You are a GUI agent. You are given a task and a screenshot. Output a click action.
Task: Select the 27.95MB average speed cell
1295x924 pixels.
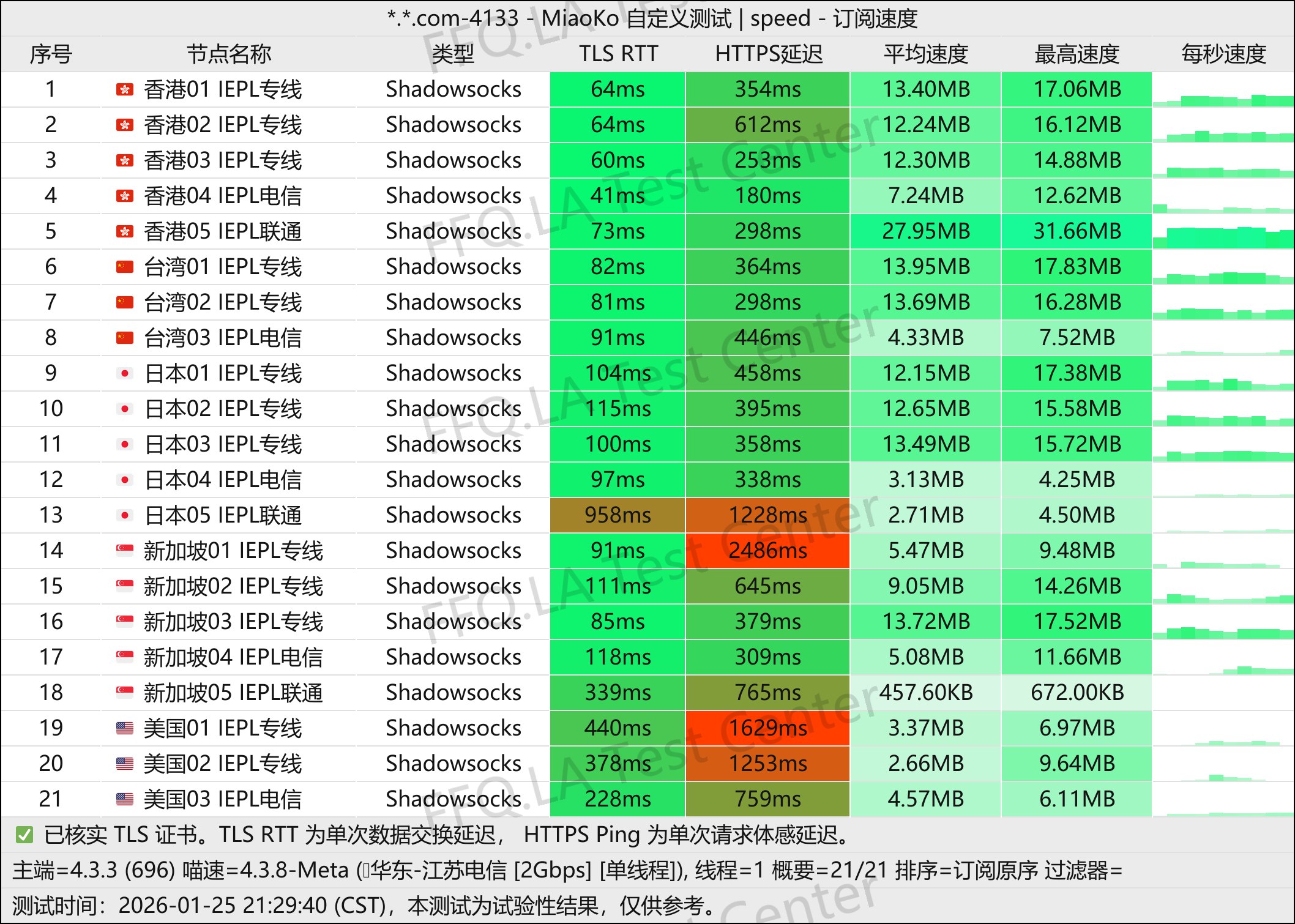[x=926, y=232]
